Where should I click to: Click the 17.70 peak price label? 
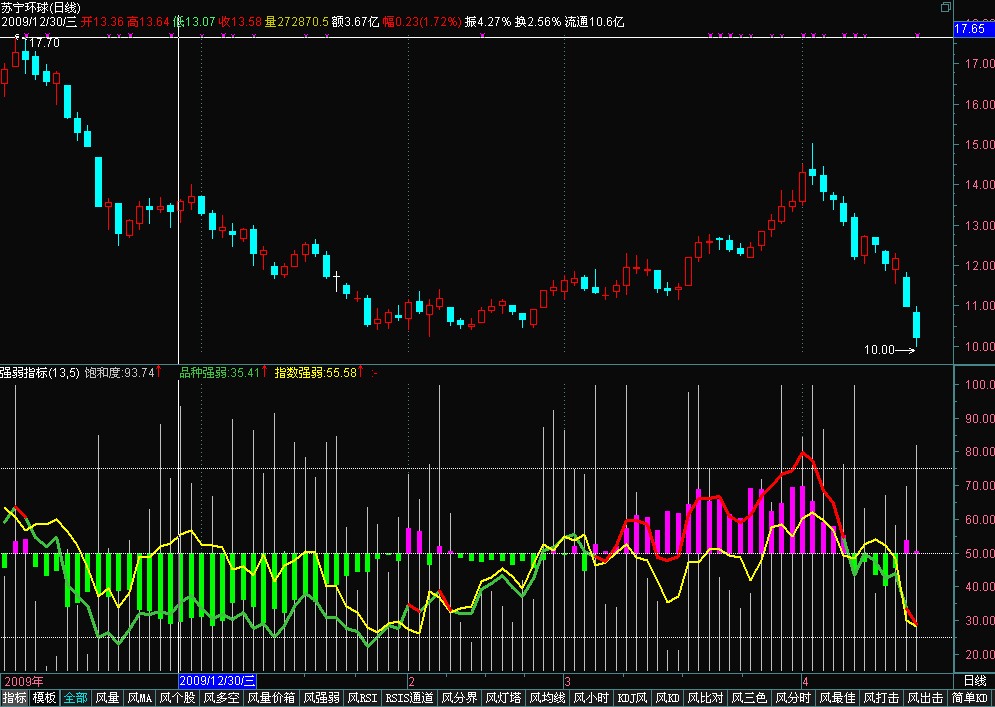(x=44, y=43)
